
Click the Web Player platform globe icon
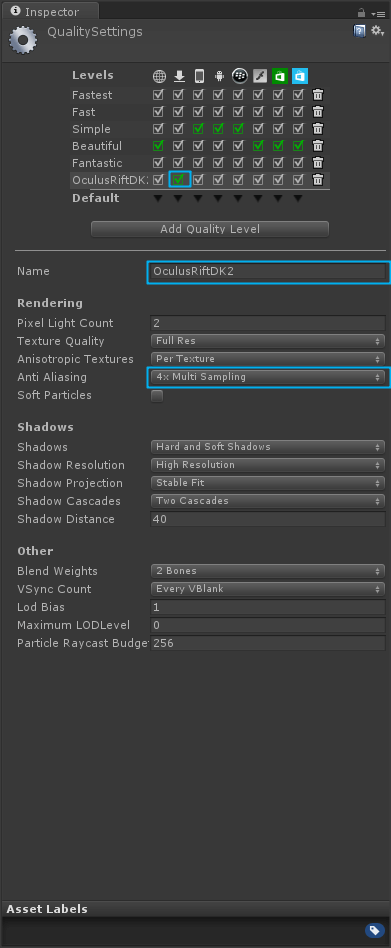tap(159, 76)
